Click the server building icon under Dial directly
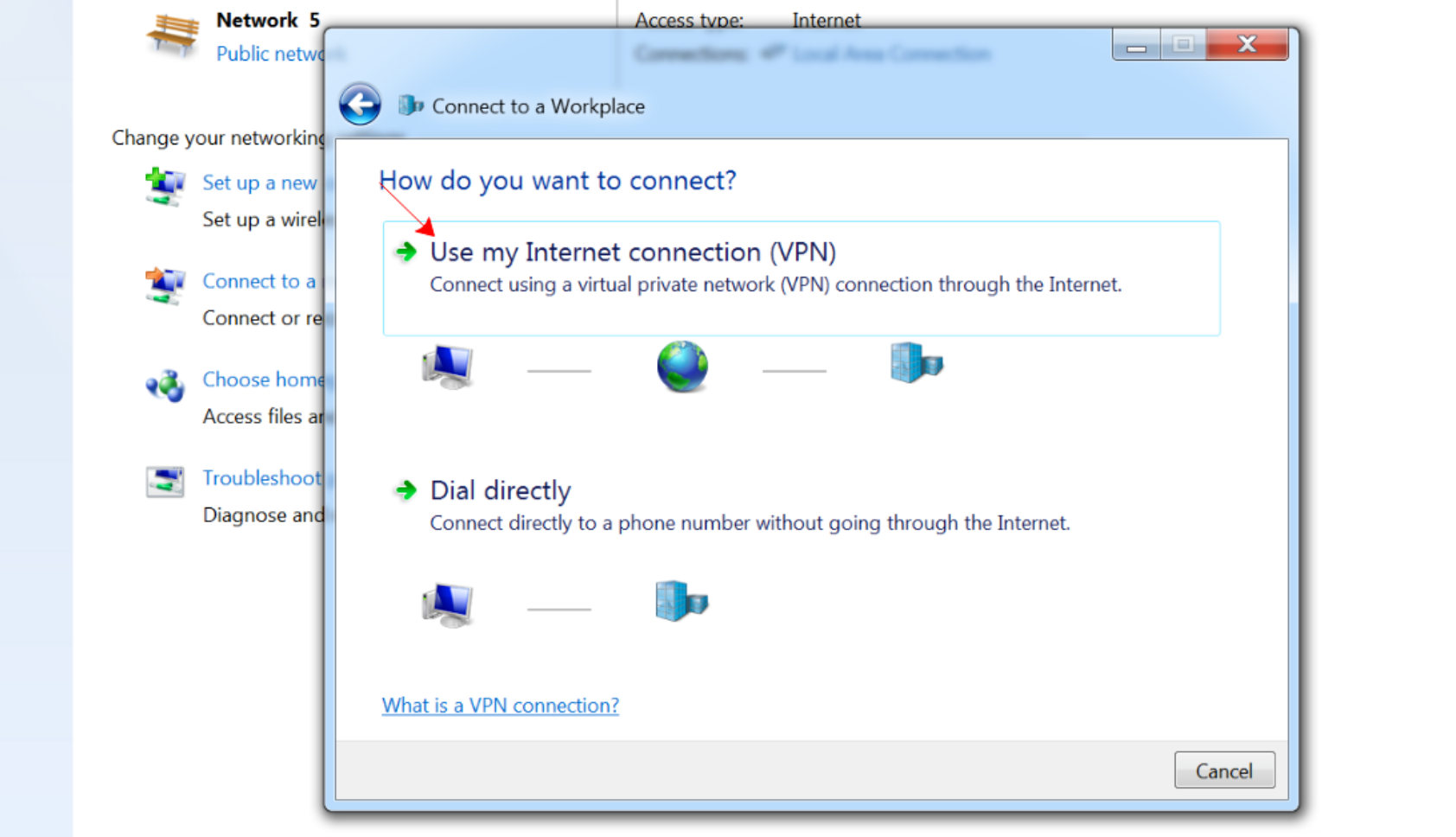 pyautogui.click(x=682, y=601)
